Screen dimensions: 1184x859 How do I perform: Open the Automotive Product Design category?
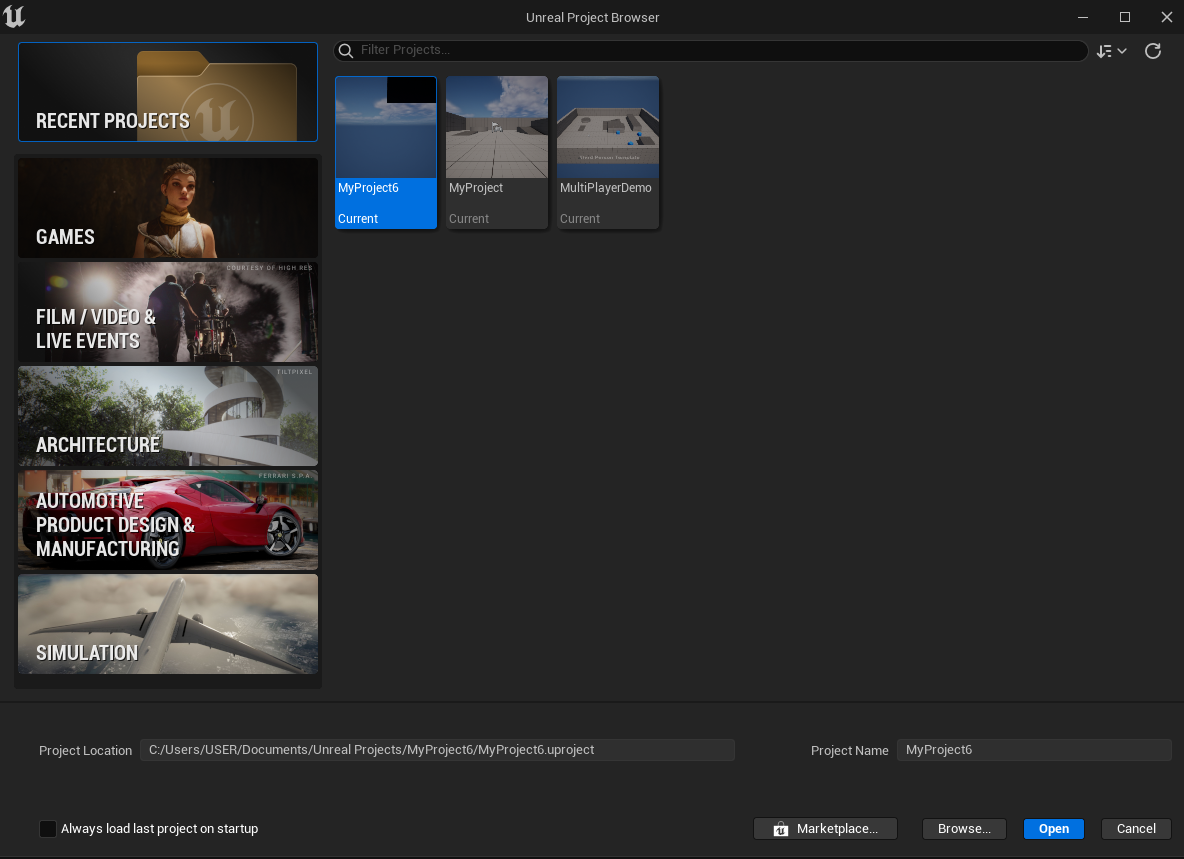pyautogui.click(x=167, y=520)
